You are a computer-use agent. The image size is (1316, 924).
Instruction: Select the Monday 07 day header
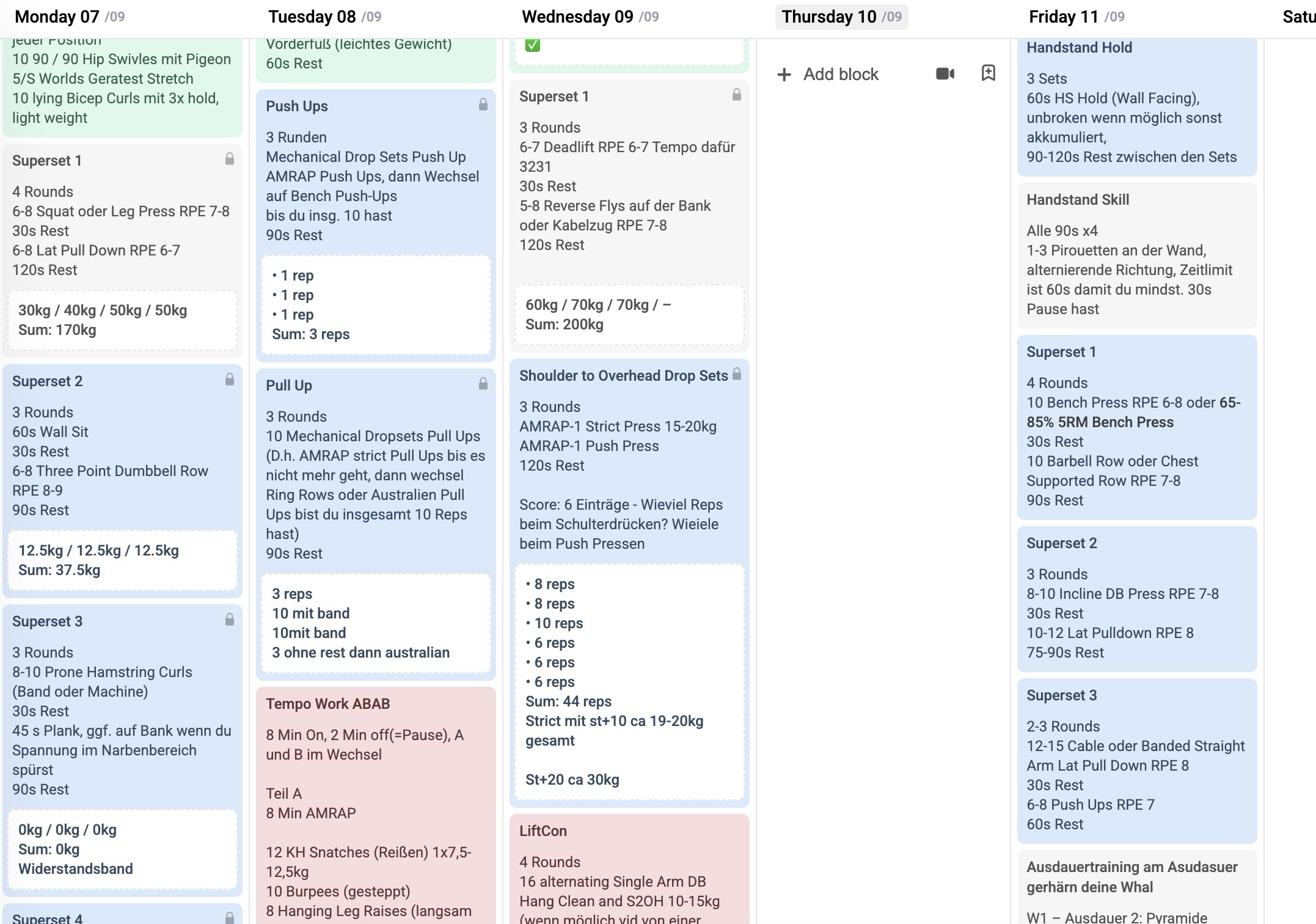coord(70,17)
